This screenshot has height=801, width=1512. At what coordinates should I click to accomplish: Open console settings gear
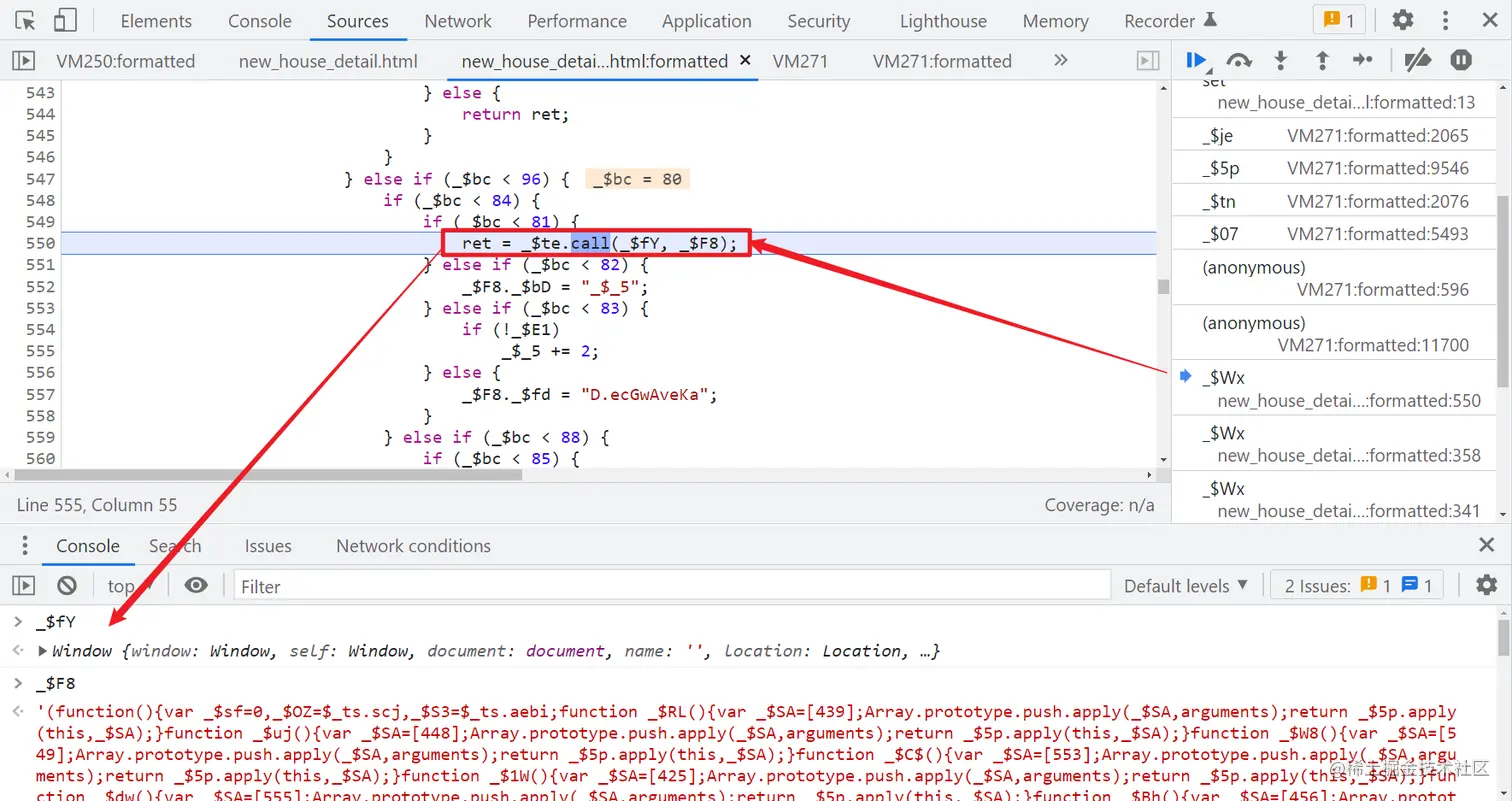[x=1487, y=585]
